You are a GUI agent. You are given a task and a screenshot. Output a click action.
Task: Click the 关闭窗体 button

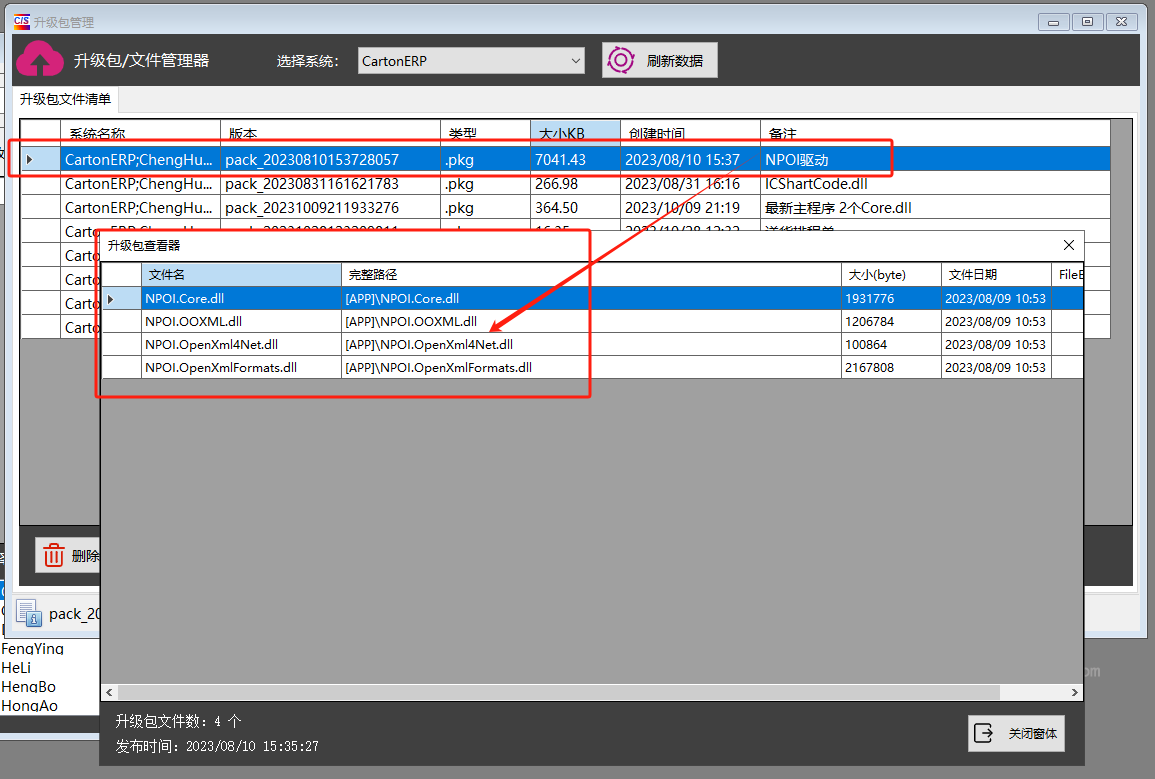point(1016,733)
